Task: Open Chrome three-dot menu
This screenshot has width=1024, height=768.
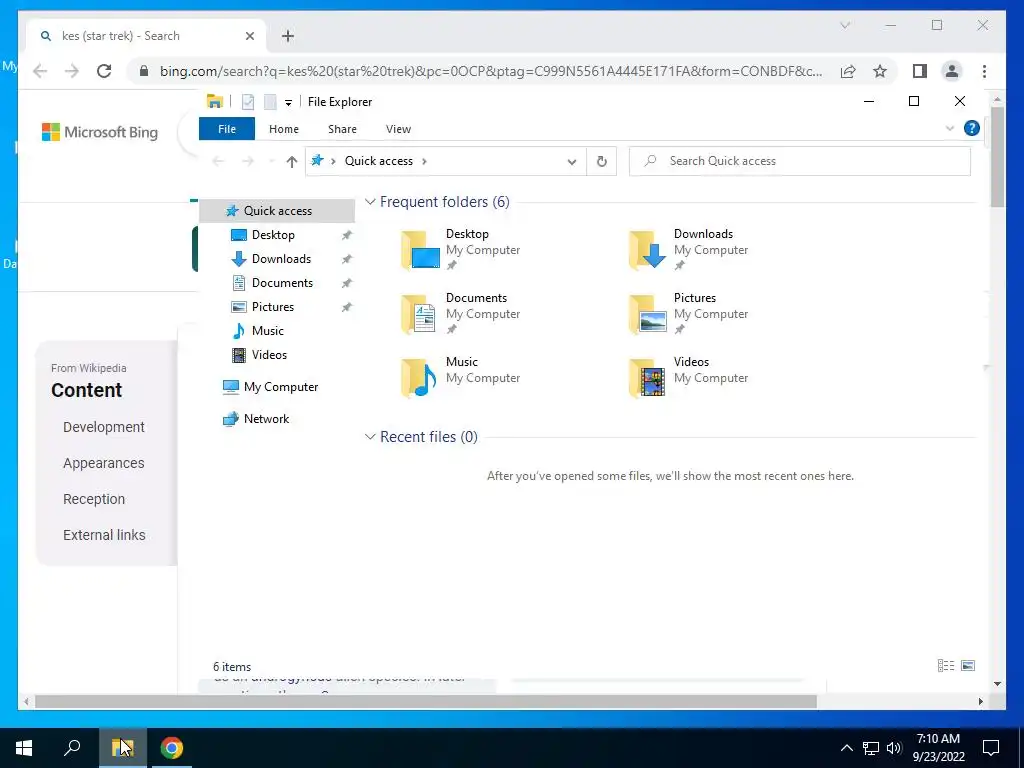Action: [x=984, y=71]
